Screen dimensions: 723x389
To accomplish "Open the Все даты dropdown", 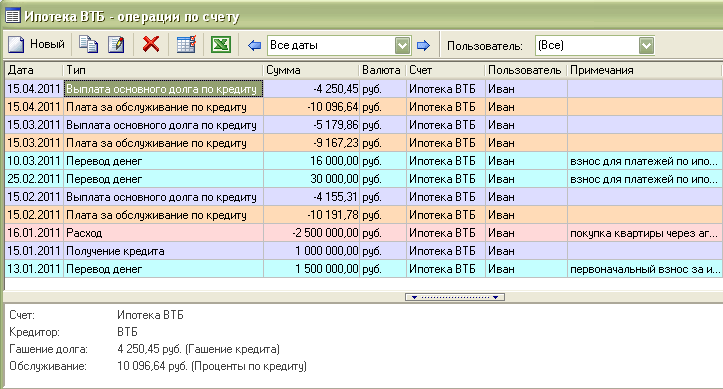I will 403,45.
